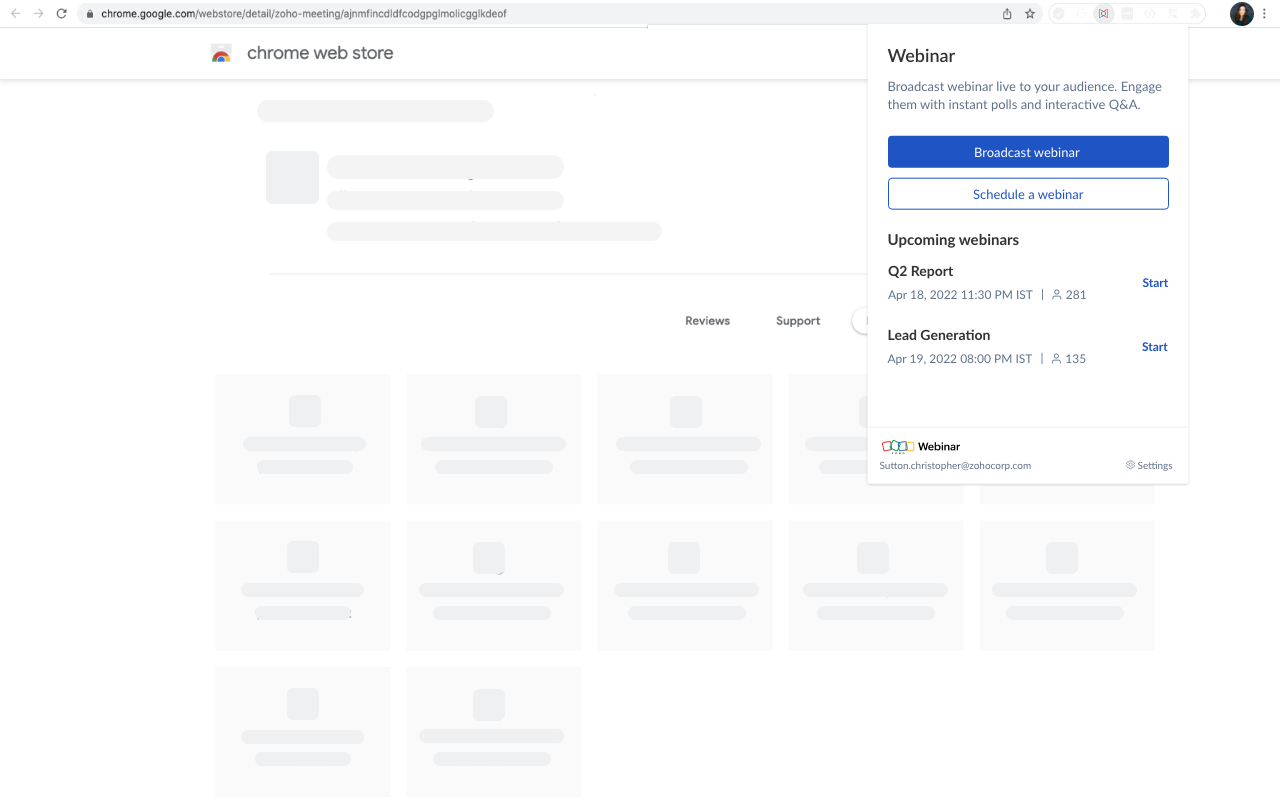Click the view site information lock icon
This screenshot has height=800, width=1280.
88,13
